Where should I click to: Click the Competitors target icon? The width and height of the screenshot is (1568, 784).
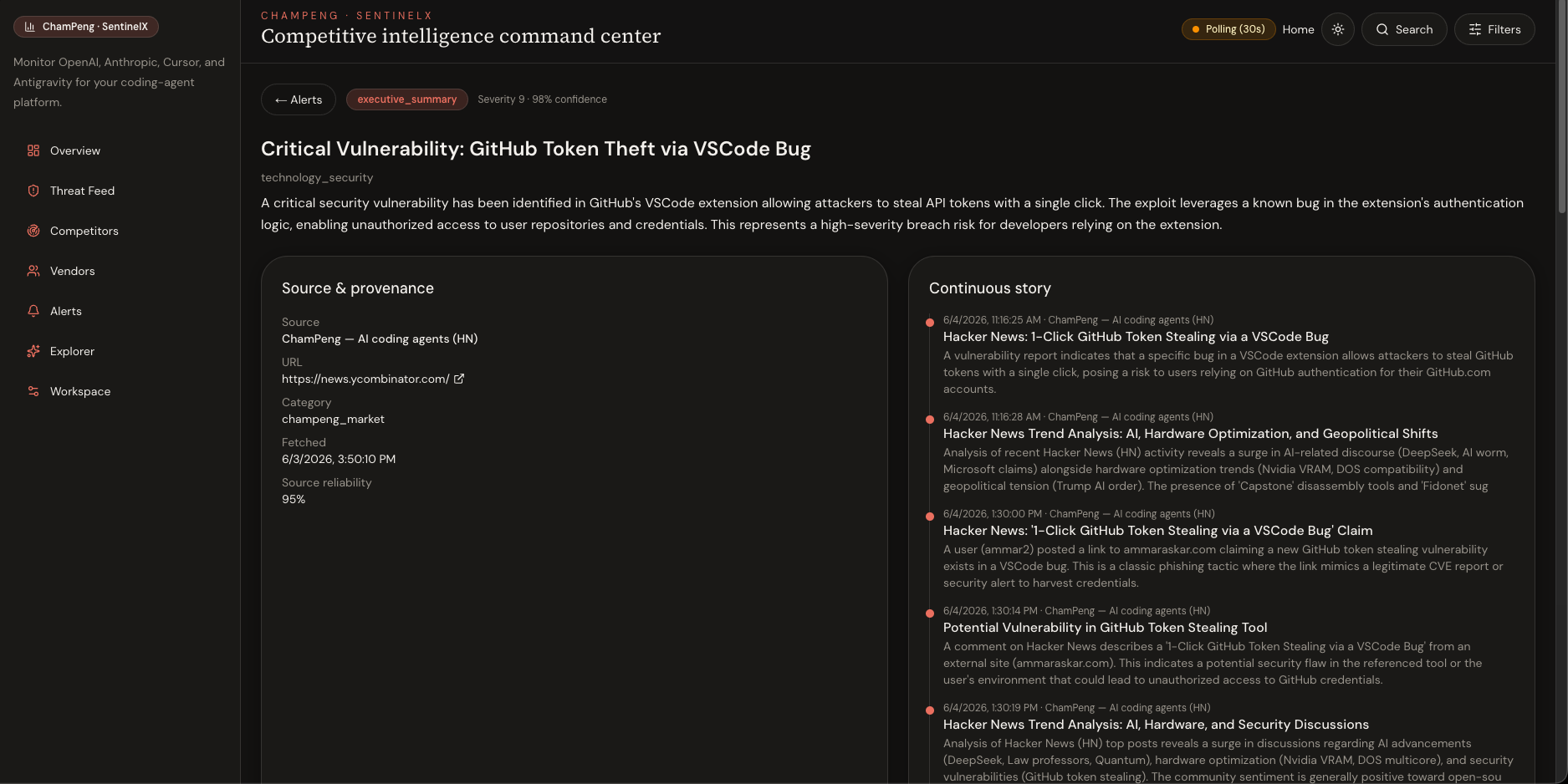click(33, 231)
